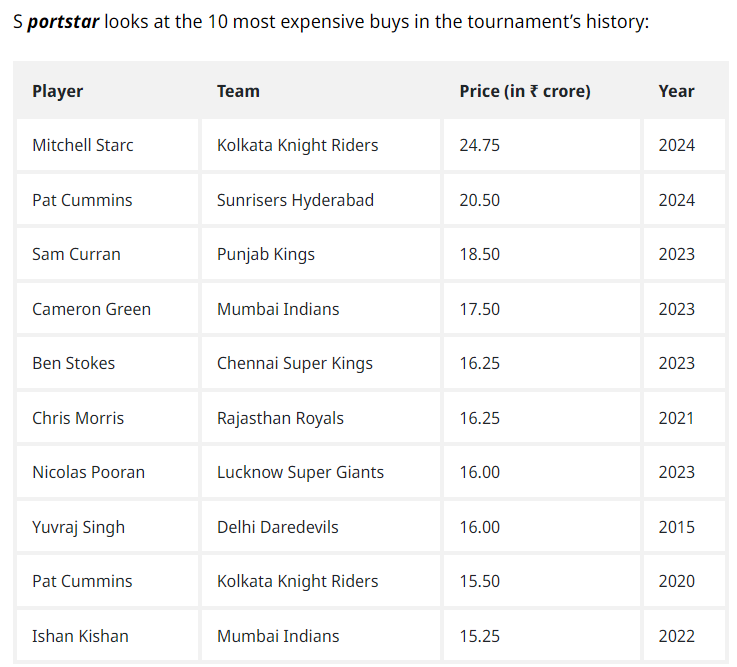Select the Cameron Green player cell
The image size is (737, 667).
(x=91, y=309)
